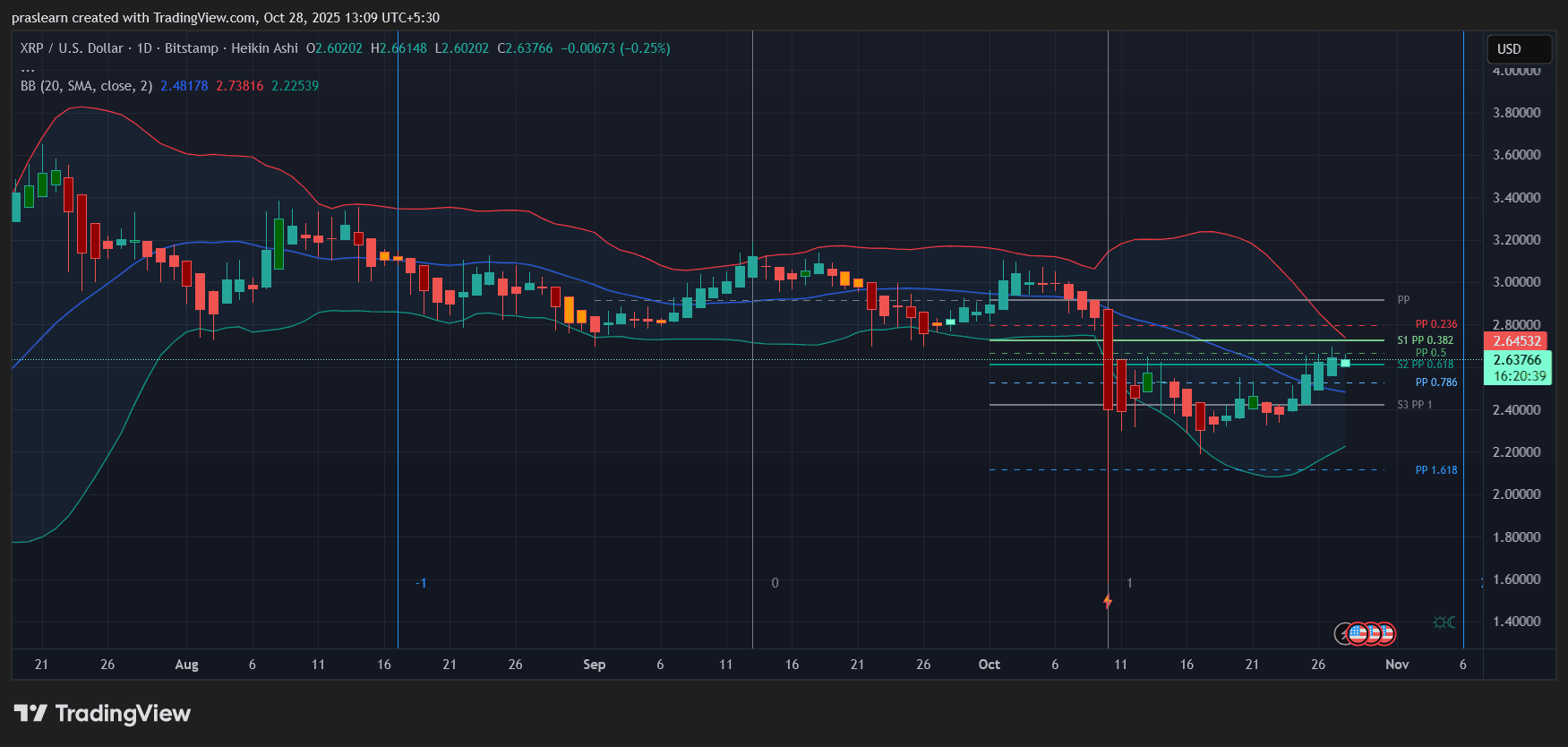Click the open value O2.60202

coord(335,48)
